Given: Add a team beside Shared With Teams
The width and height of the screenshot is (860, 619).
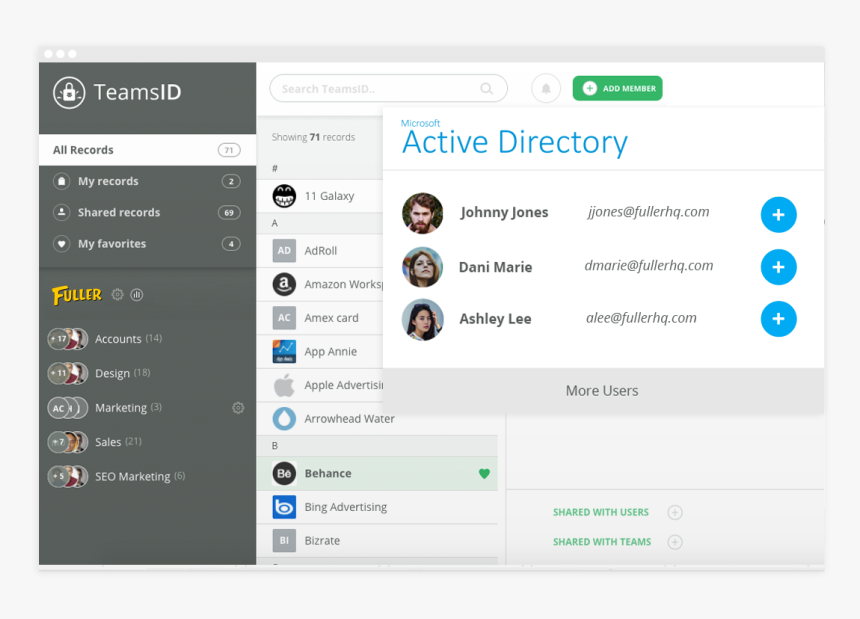Looking at the screenshot, I should (675, 542).
